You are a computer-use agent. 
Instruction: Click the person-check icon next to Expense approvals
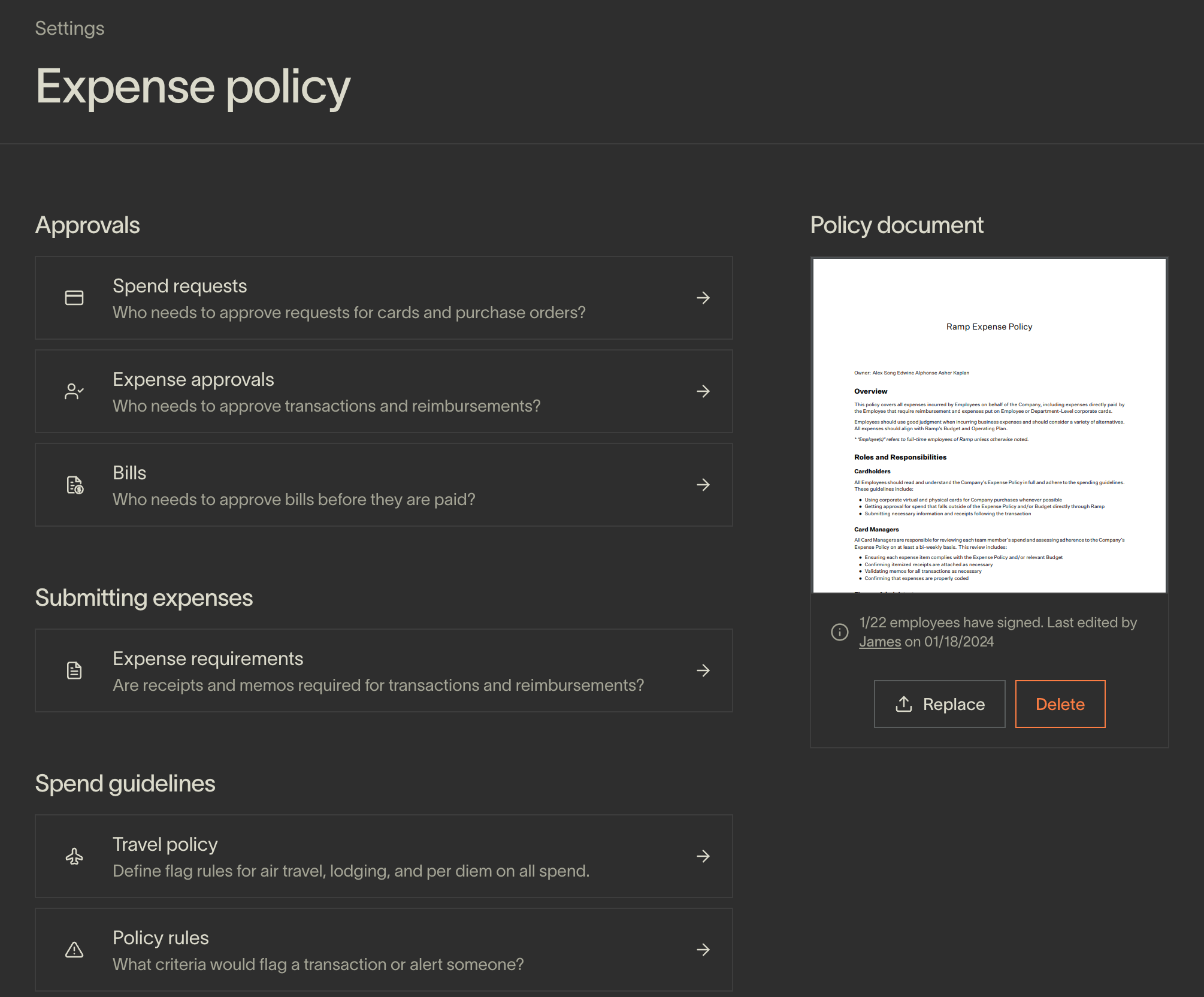tap(74, 391)
